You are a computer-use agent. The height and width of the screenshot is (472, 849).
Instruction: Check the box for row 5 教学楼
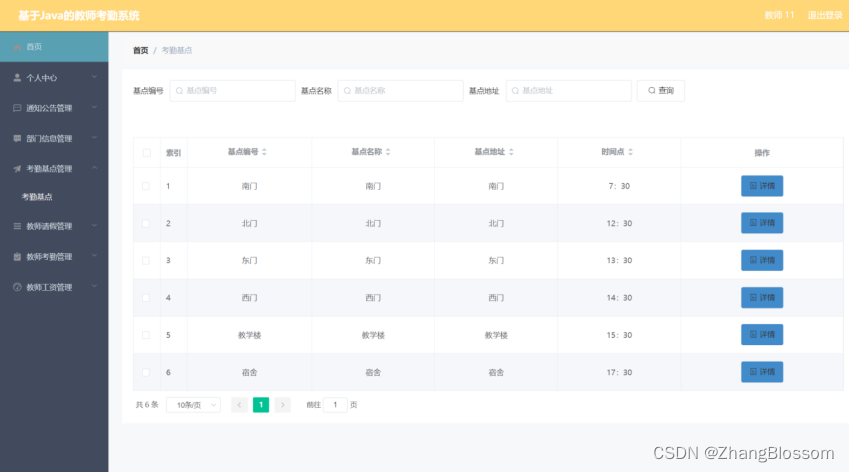146,335
